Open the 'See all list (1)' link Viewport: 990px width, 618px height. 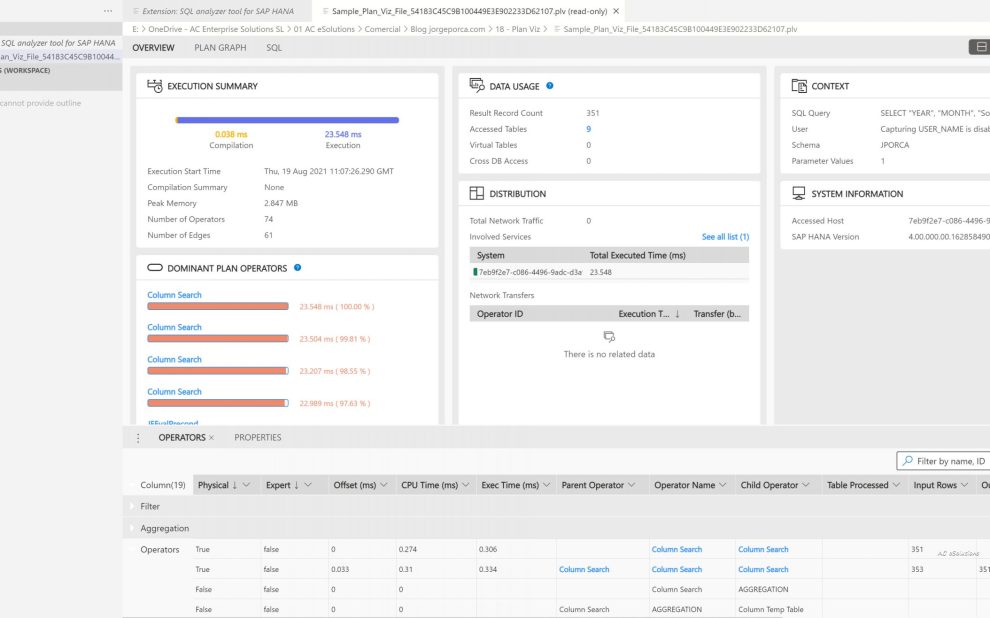(x=725, y=237)
